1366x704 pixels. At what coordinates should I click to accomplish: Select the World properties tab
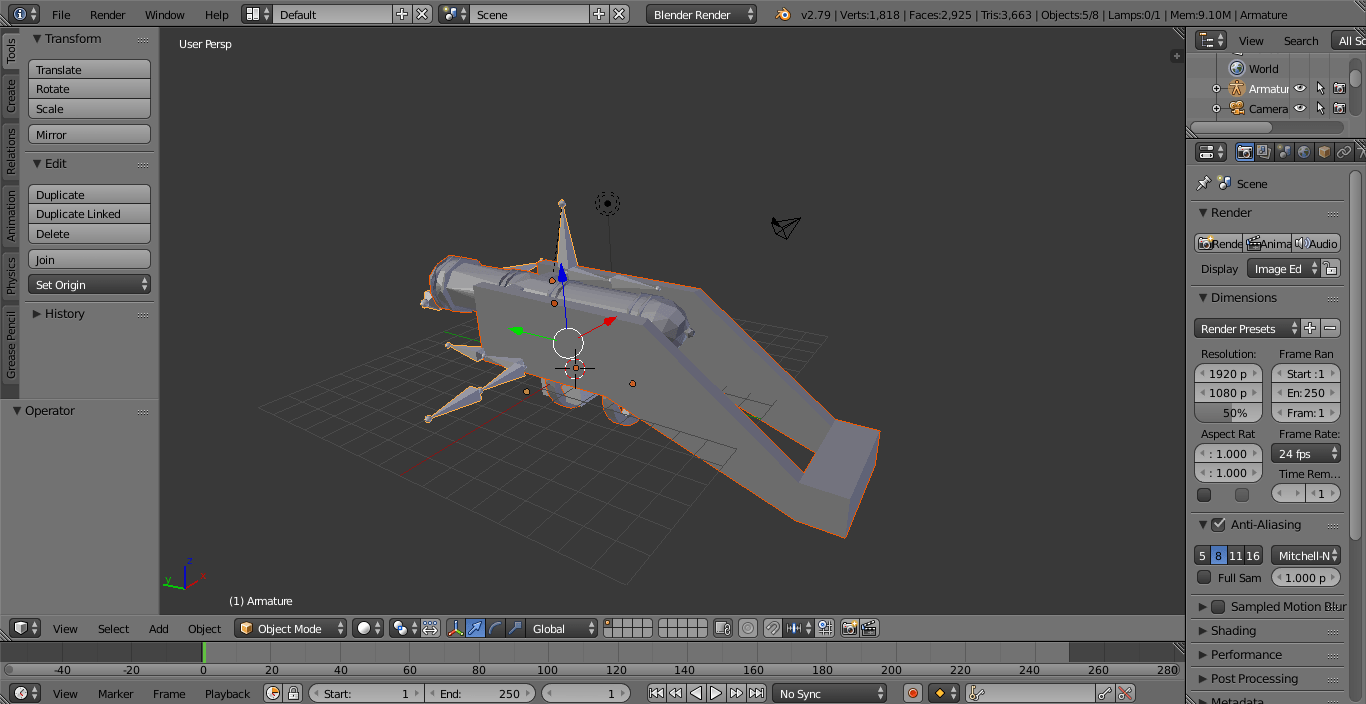(1305, 151)
